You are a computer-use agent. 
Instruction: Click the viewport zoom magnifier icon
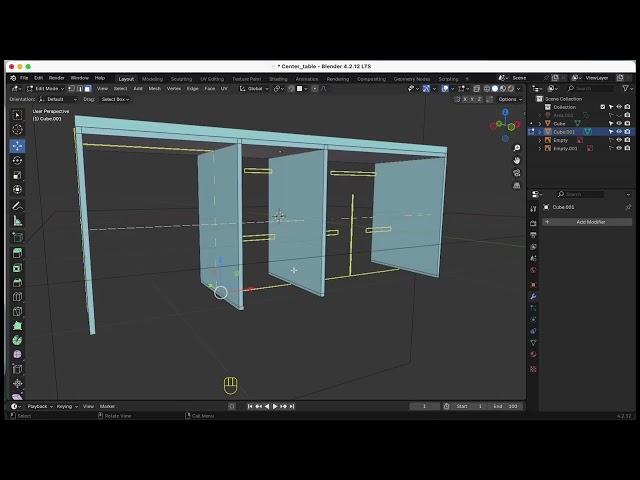pos(517,148)
